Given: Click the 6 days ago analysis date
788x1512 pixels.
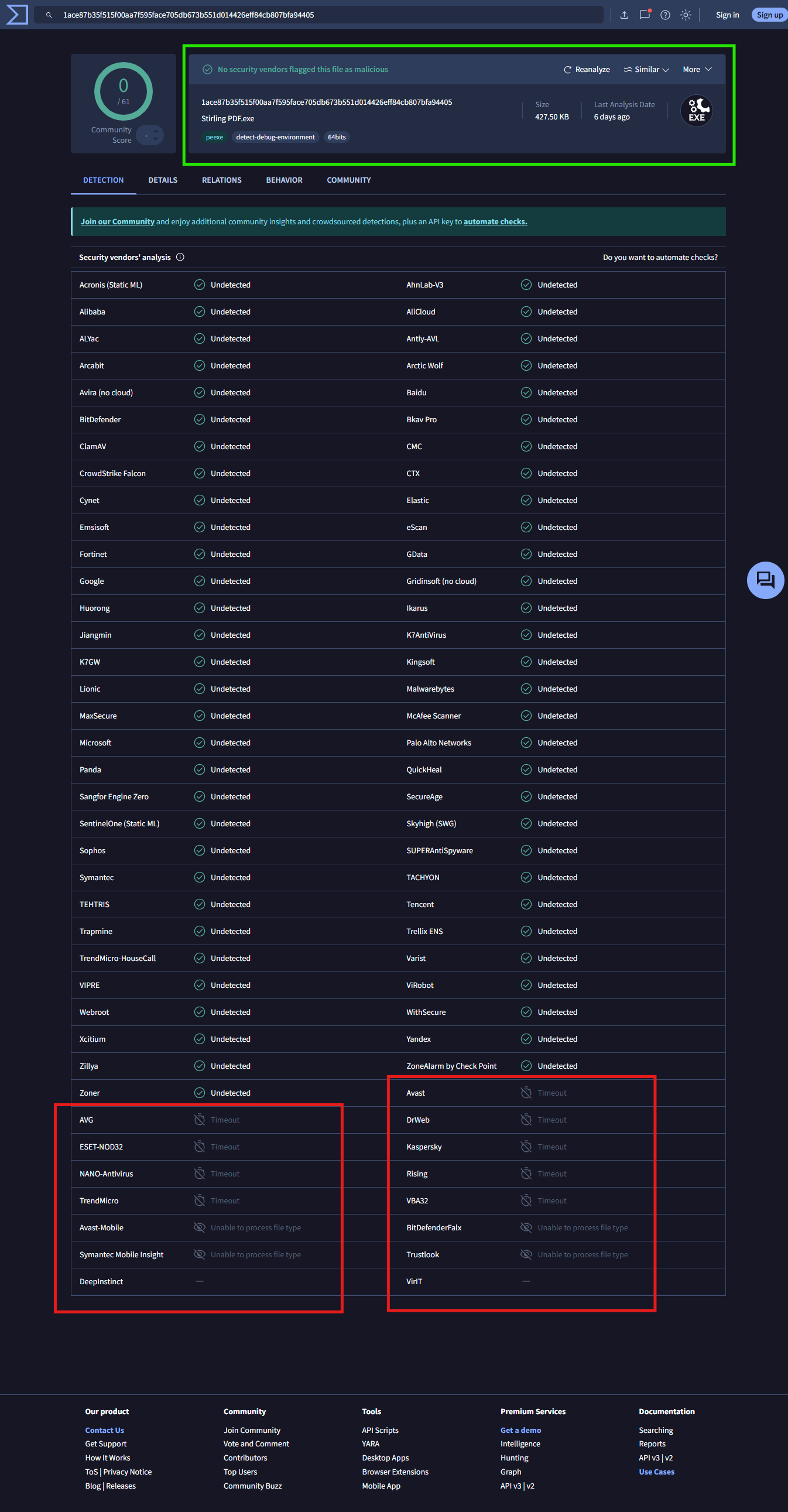Looking at the screenshot, I should tap(611, 117).
